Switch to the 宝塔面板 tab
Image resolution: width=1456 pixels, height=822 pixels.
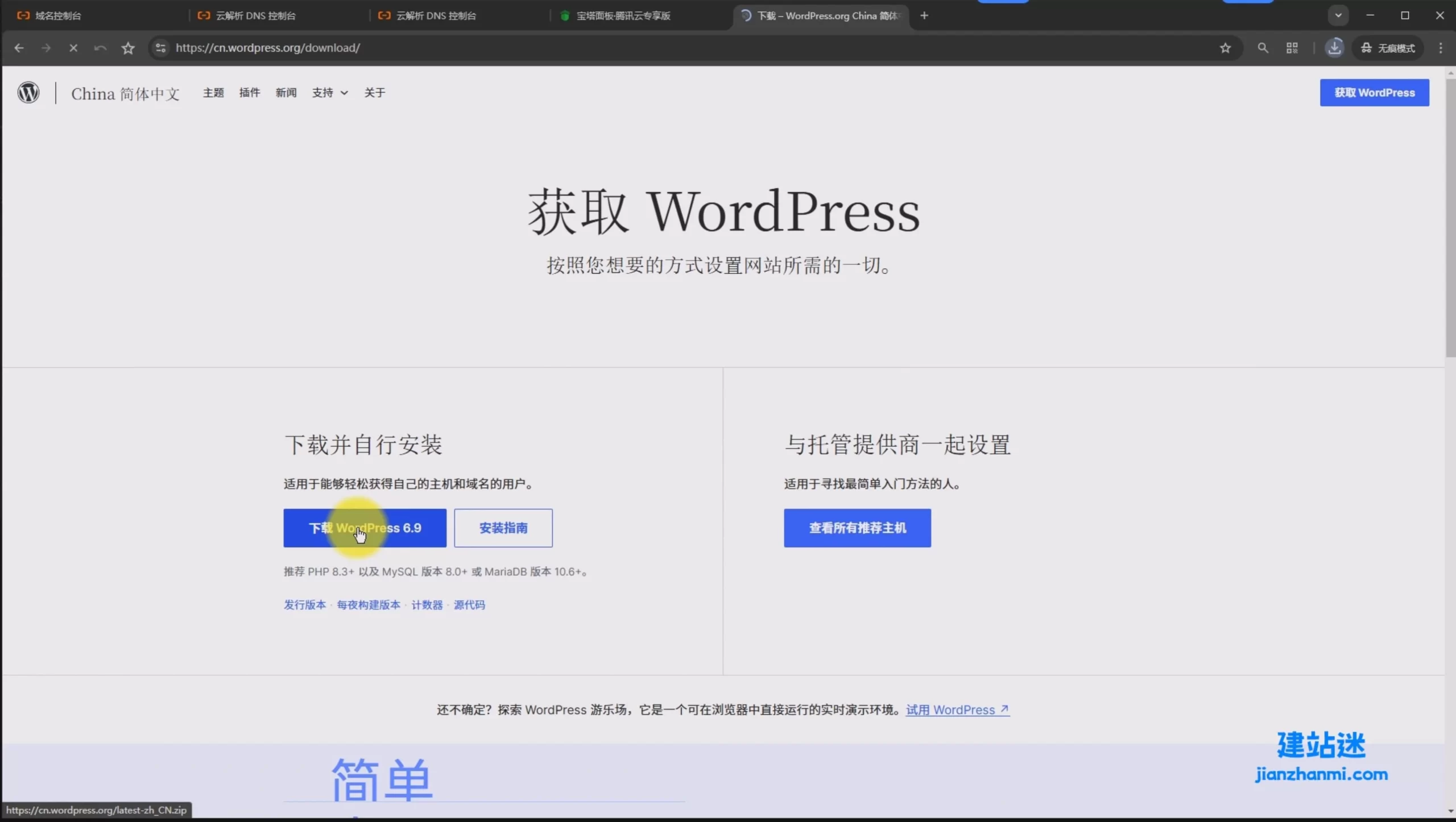coord(623,16)
